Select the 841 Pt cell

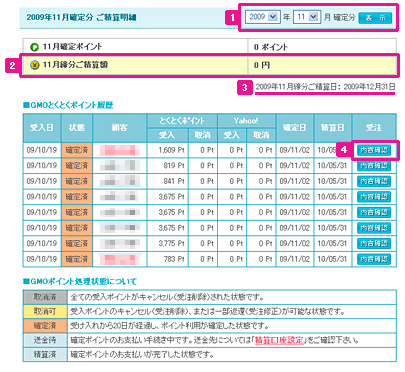168,181
